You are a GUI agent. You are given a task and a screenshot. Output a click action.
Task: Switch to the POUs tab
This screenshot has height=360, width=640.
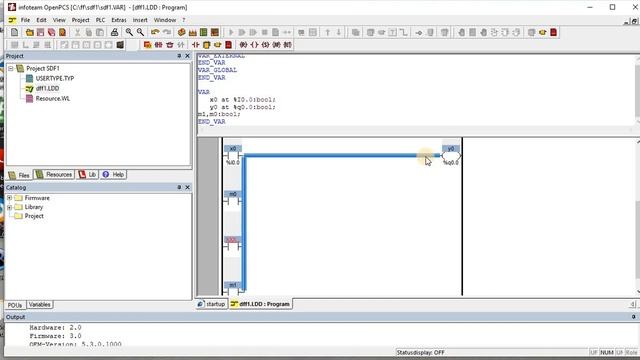[x=15, y=305]
